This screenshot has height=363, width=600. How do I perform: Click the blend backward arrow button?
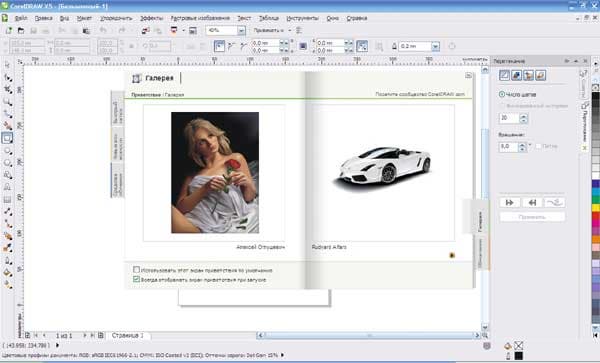[532, 203]
